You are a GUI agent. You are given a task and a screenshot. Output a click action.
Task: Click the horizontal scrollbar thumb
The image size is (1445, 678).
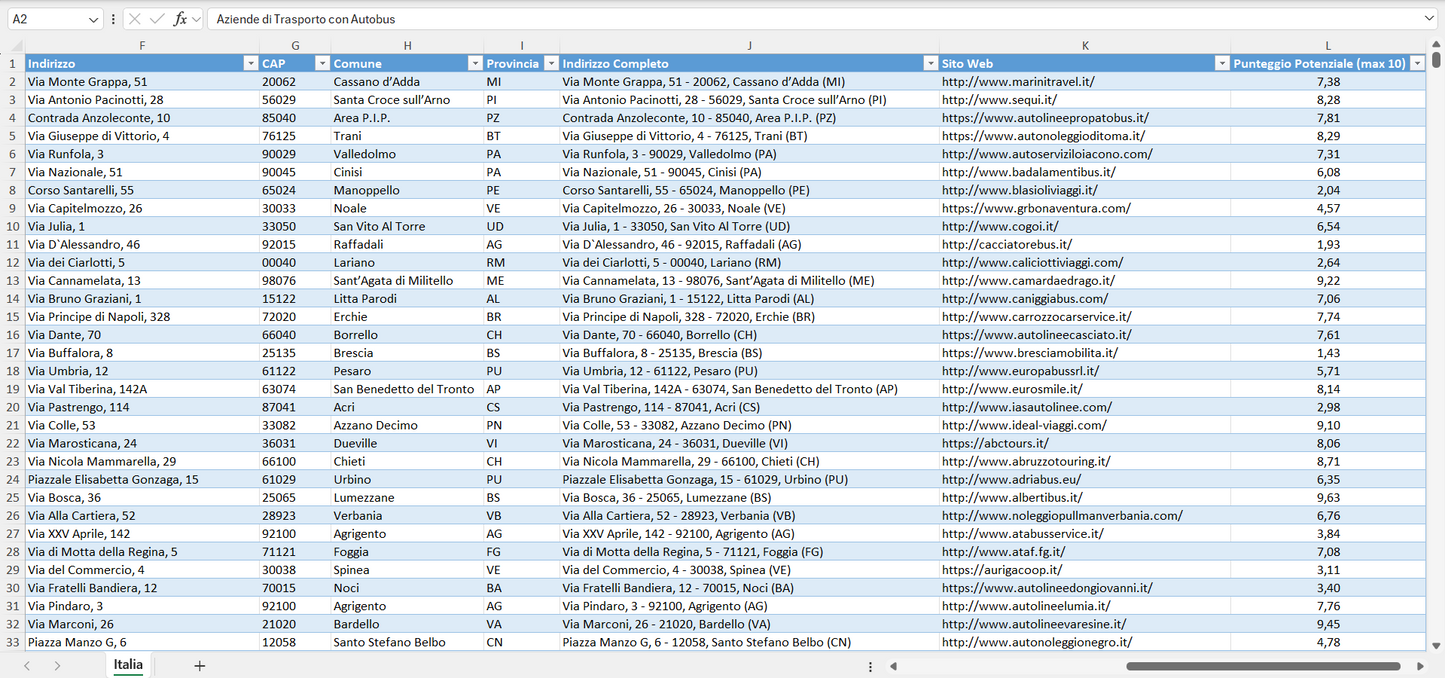(1262, 666)
